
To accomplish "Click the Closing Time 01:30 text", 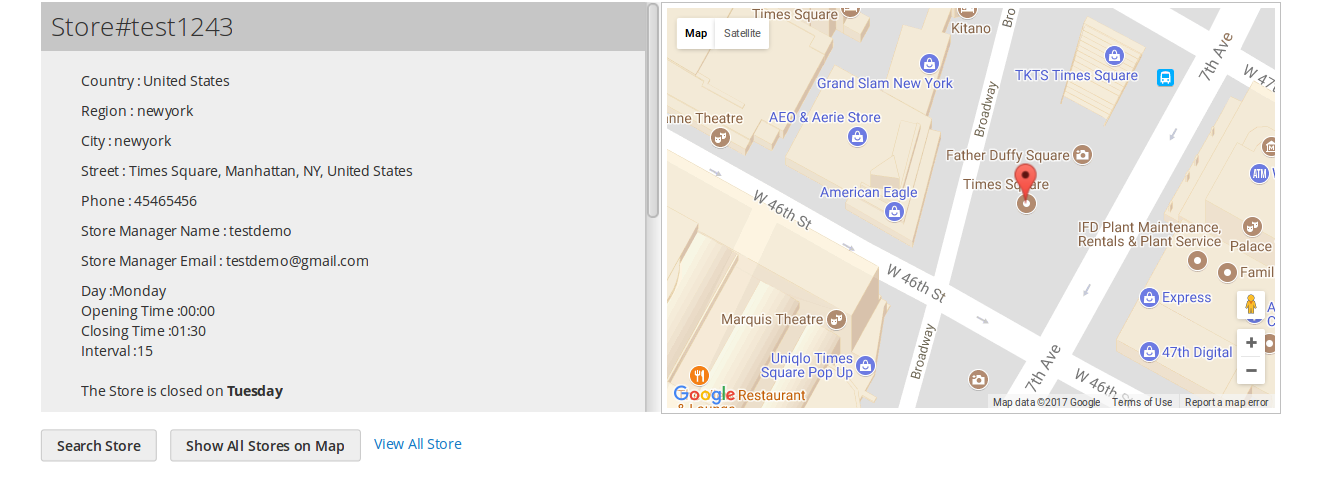I will click(x=143, y=331).
